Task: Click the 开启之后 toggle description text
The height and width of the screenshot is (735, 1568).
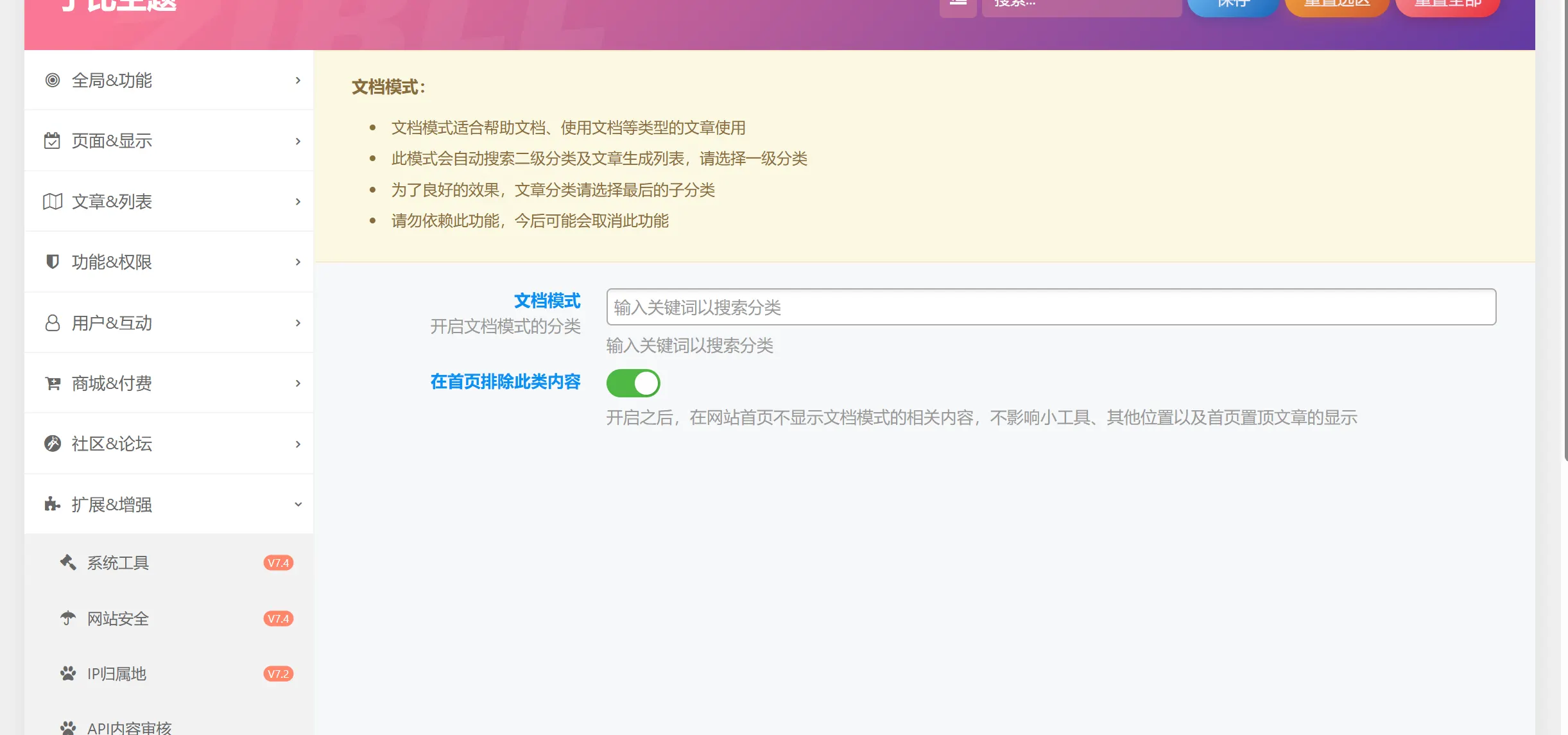Action: 981,418
